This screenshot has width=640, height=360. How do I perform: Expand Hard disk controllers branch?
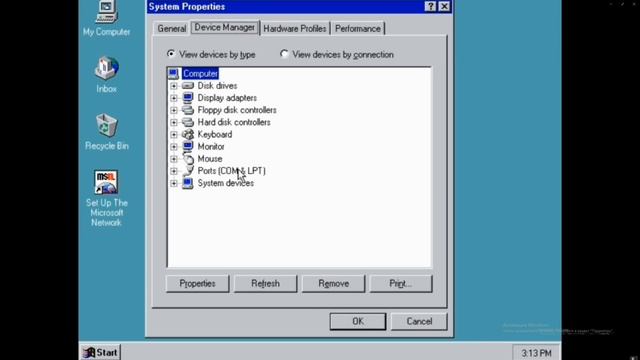(174, 122)
